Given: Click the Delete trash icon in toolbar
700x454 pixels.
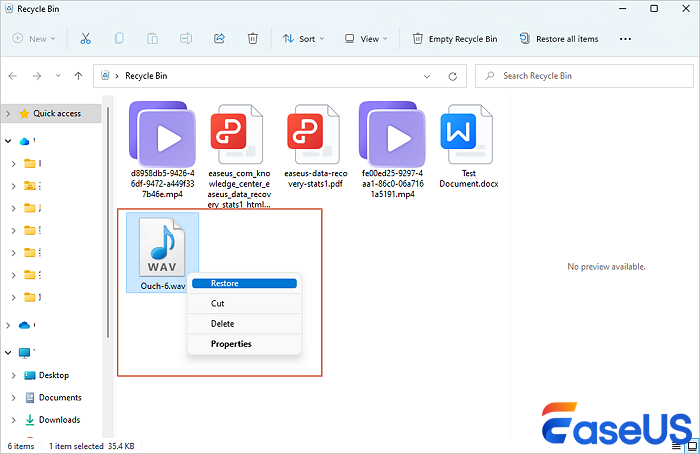Looking at the screenshot, I should click(253, 39).
